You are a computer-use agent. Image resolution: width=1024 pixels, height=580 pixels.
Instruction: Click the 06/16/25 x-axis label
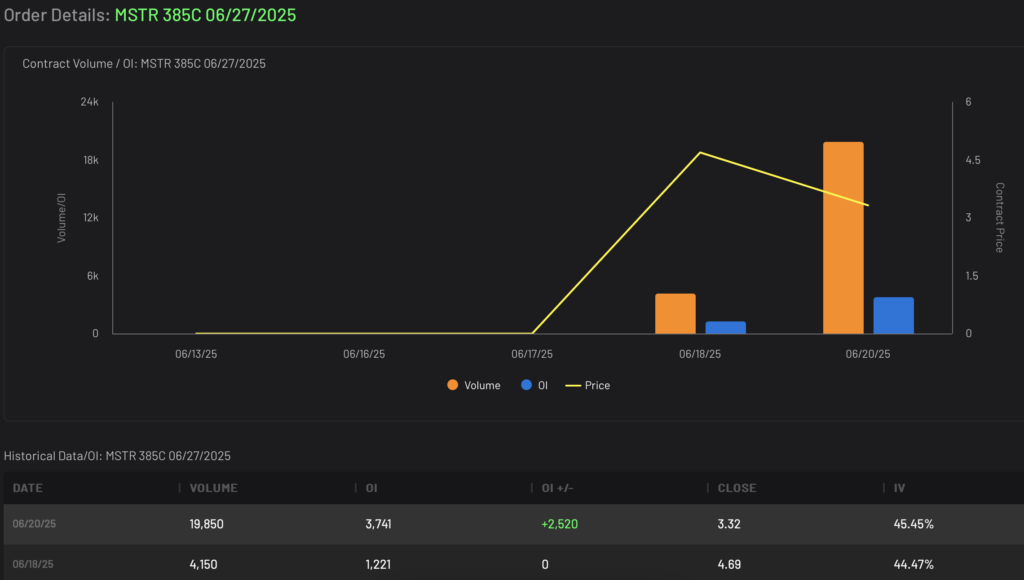364,354
